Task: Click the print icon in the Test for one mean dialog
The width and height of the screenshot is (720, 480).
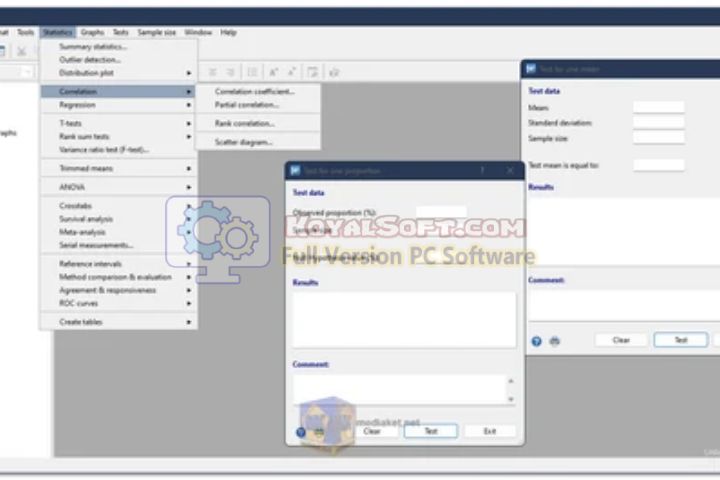Action: [x=555, y=341]
